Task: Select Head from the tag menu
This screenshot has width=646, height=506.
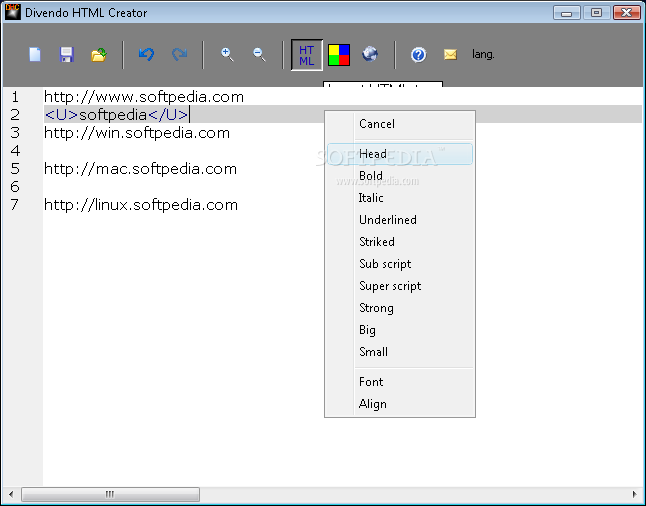Action: 400,154
